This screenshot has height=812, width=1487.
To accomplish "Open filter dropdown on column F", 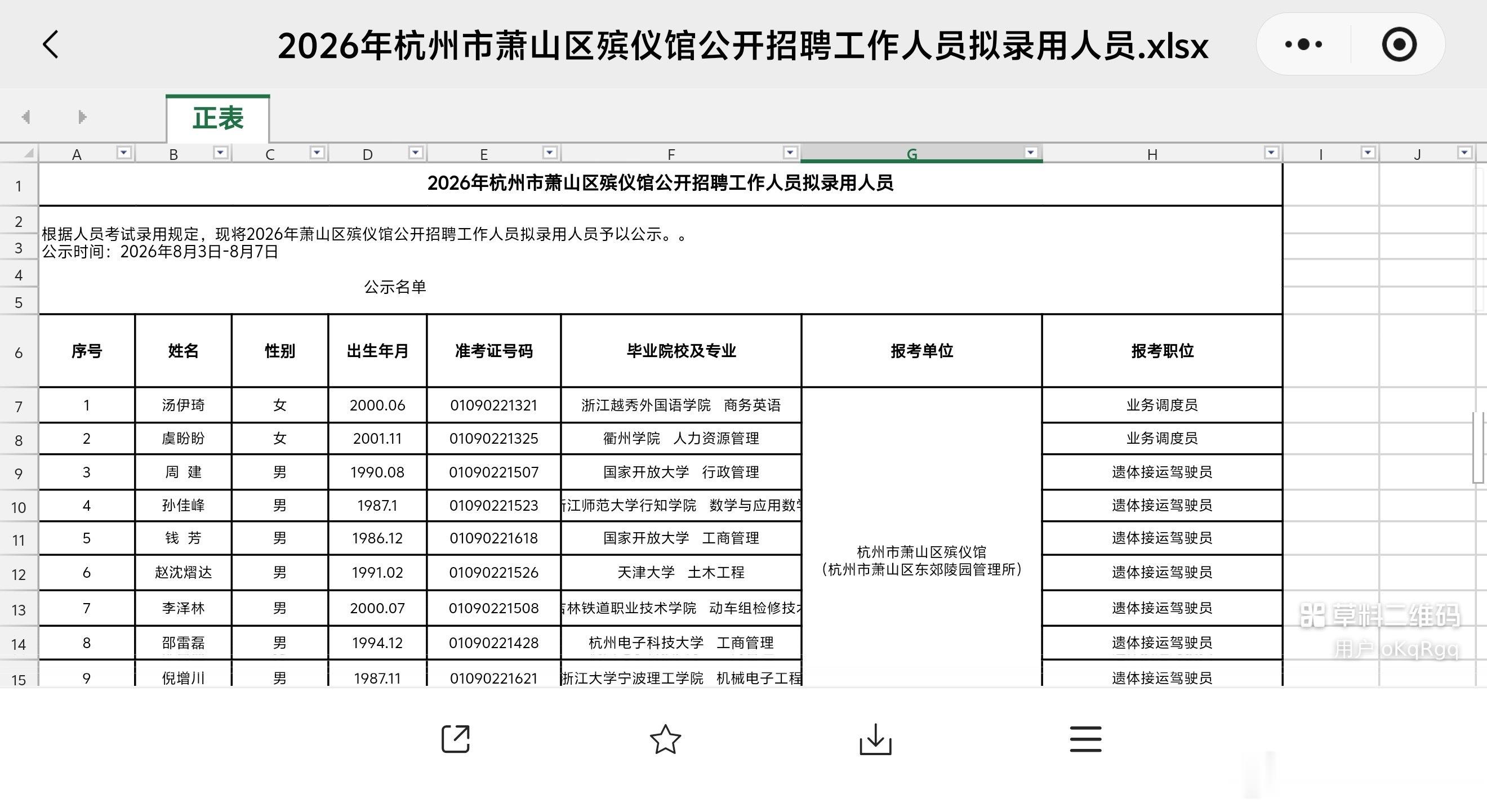I will 790,153.
